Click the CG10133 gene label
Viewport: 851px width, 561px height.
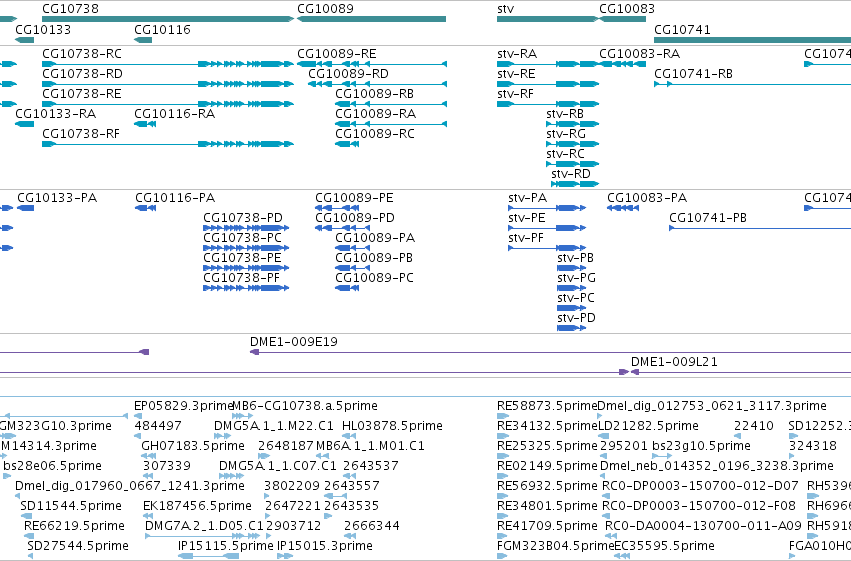click(43, 29)
